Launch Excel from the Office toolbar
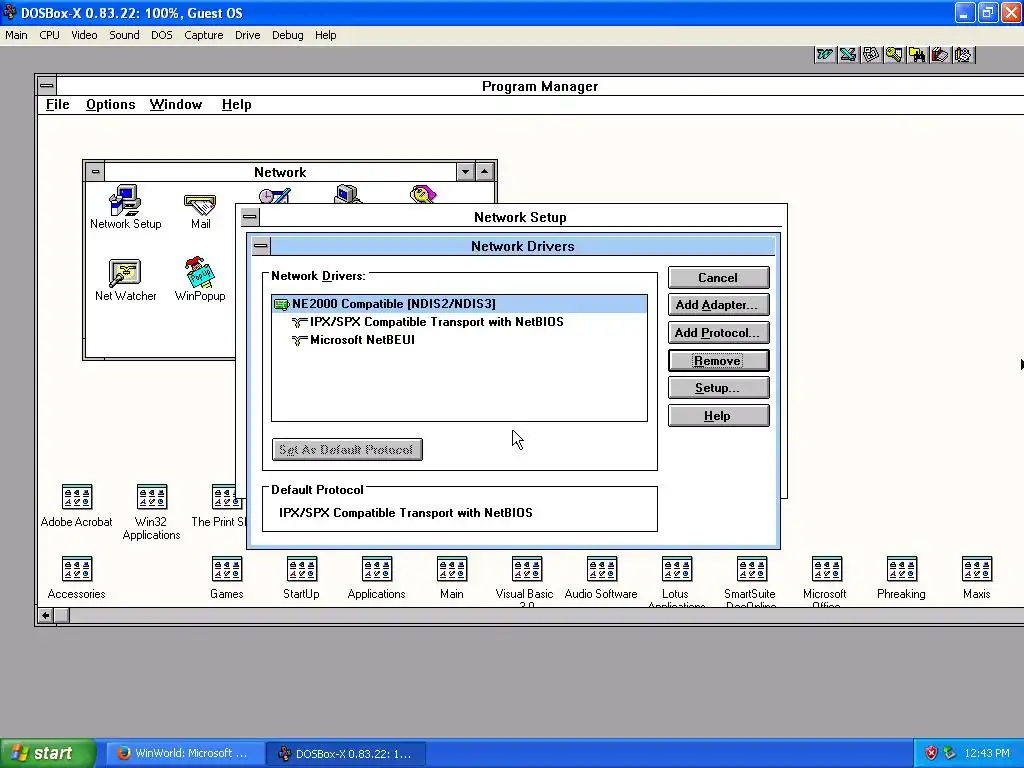Screen dimensions: 1024x768 point(848,55)
